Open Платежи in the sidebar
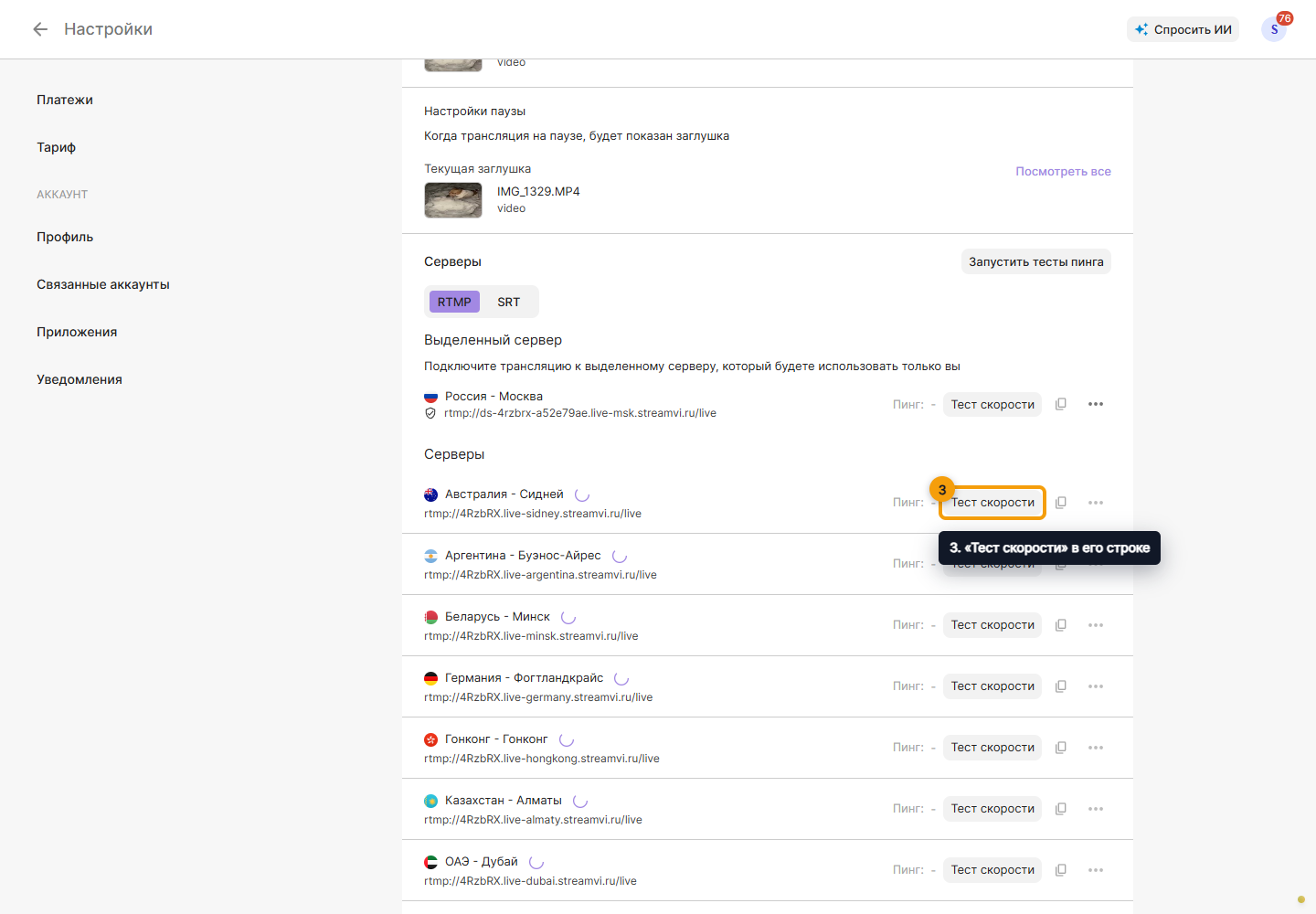Viewport: 1316px width, 914px height. click(x=65, y=100)
